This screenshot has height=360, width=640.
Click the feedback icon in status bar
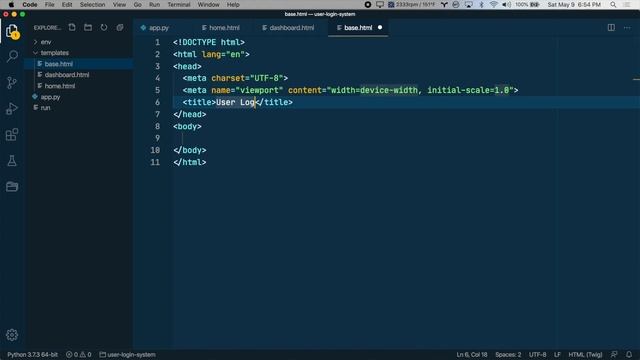tap(614, 354)
